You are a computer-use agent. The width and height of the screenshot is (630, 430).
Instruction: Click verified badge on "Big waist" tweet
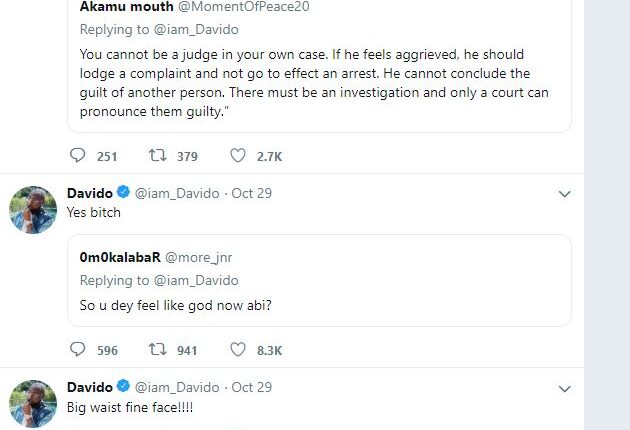point(124,387)
